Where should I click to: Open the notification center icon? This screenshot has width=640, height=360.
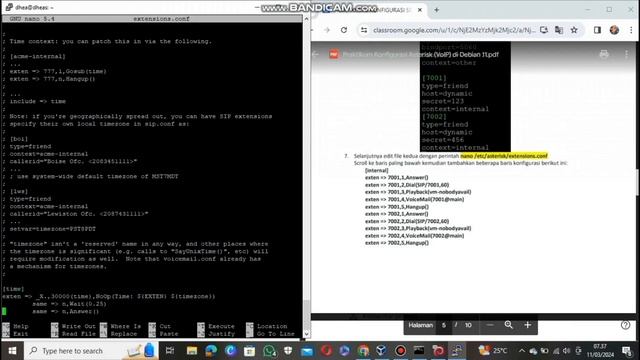point(627,351)
